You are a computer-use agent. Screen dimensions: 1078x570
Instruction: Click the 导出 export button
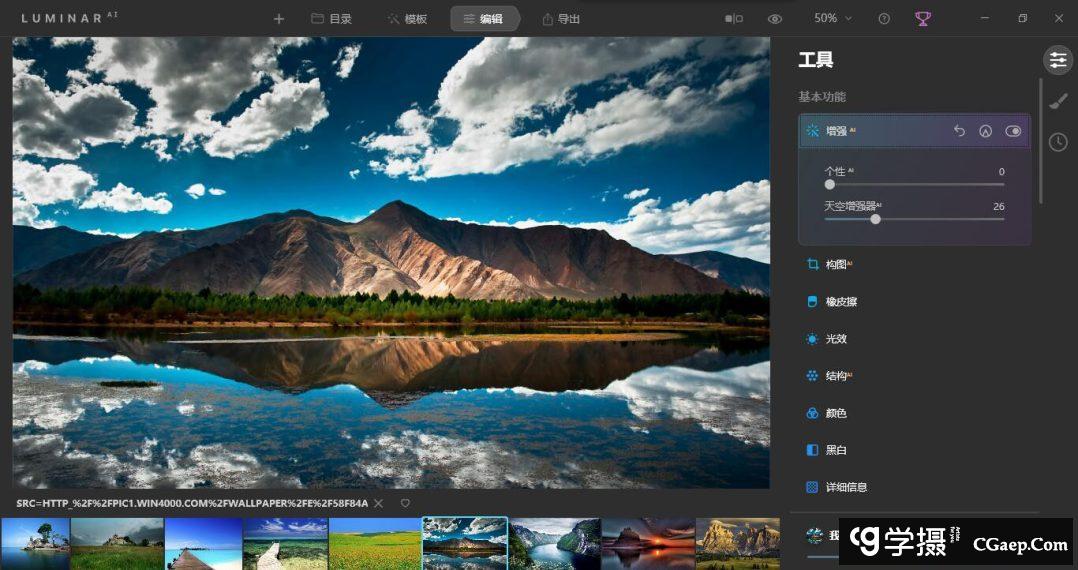tap(561, 19)
